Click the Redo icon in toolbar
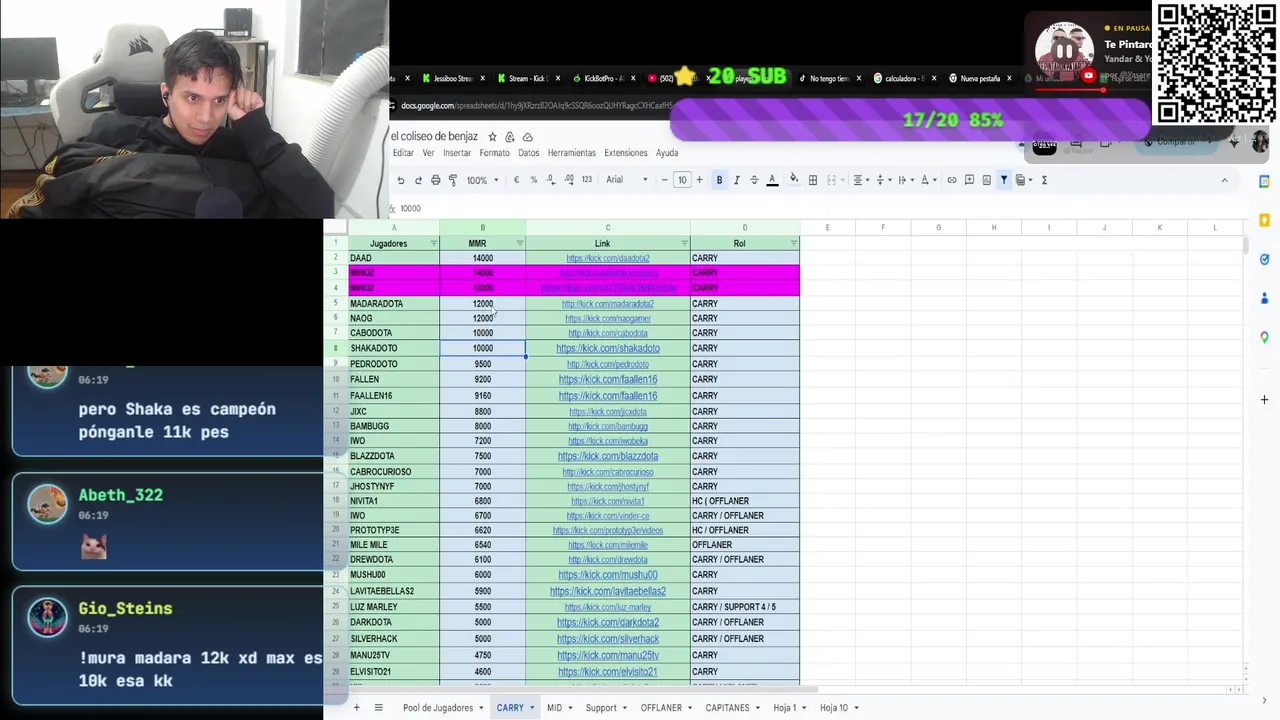 [418, 180]
